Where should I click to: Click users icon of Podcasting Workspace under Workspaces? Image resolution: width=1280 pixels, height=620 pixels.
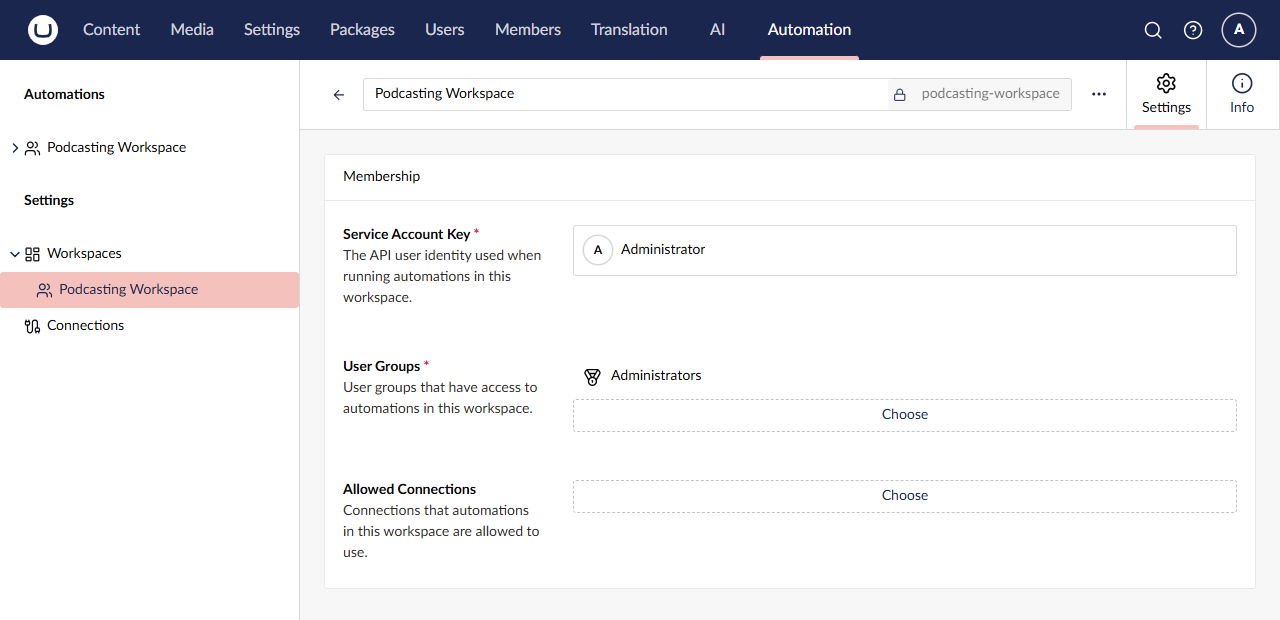coord(44,290)
